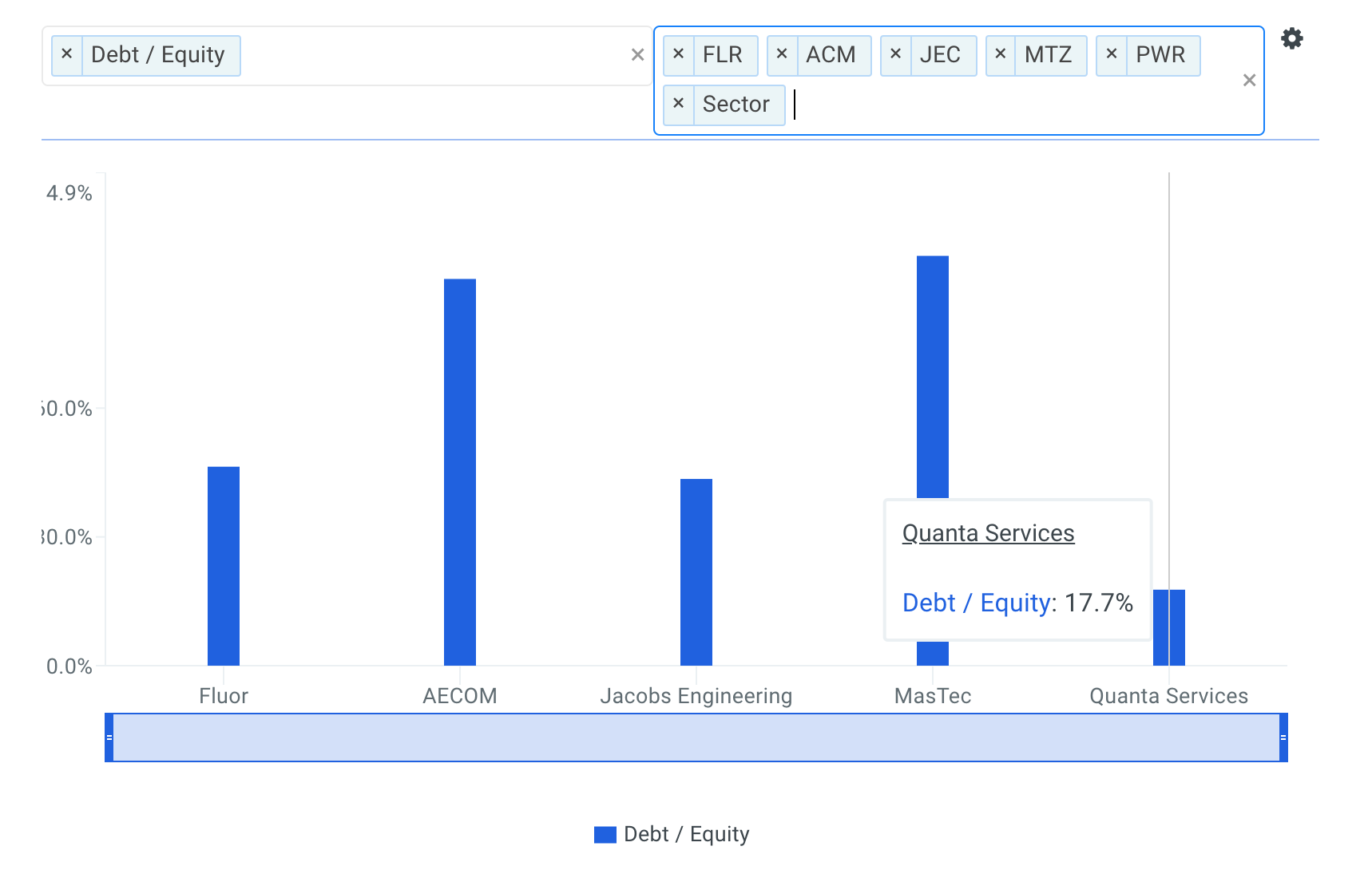Screen dimensions: 1372x870
Task: Click the Fluor bar in the chart
Action: coord(224,566)
